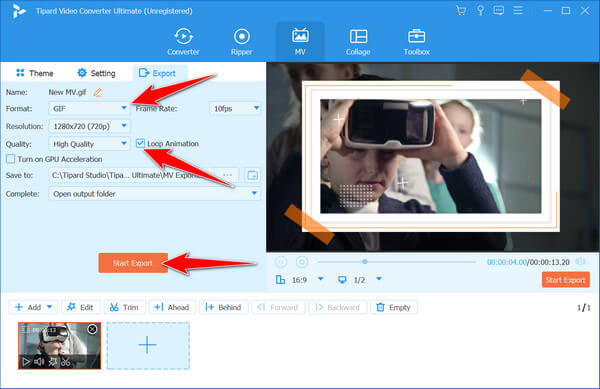Viewport: 600px width, 389px height.
Task: Open the Frame Rate dropdown showing 10fps
Action: 235,109
